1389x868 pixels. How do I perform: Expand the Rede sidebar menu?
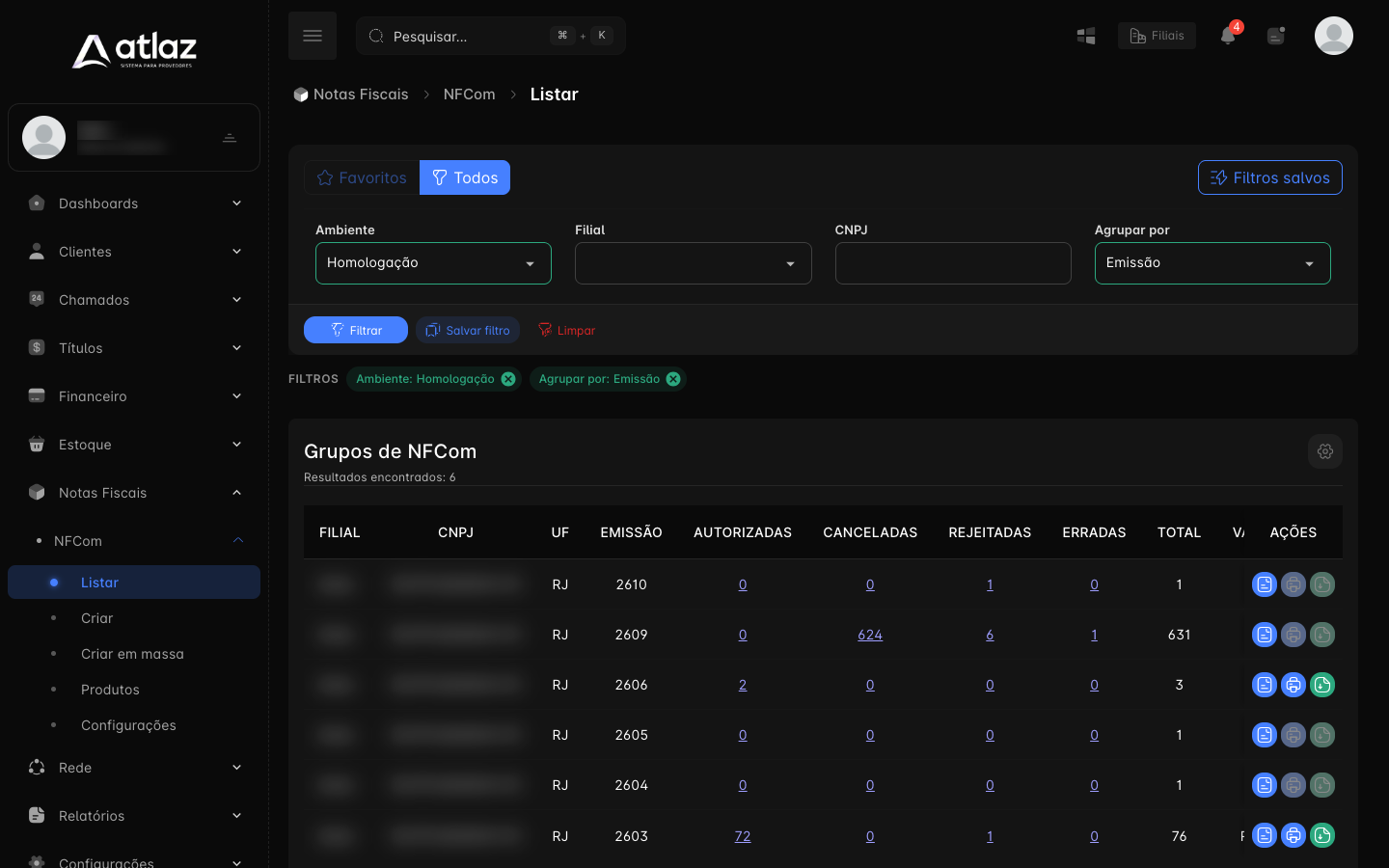(x=134, y=768)
